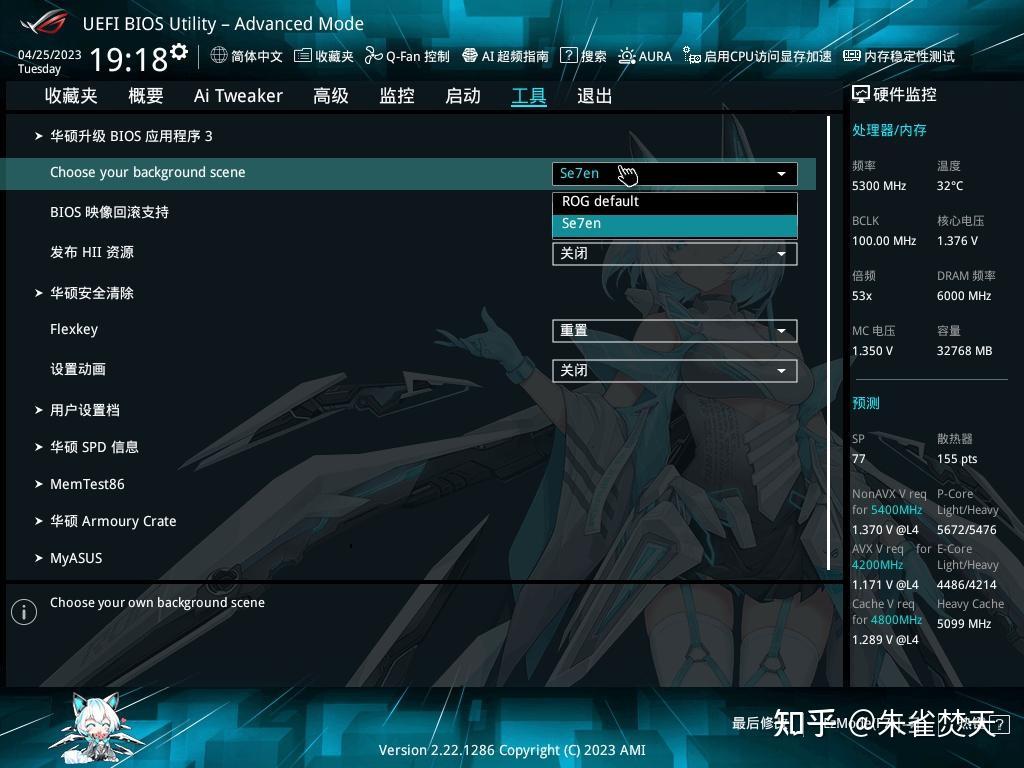Click the 1.350 V MC voltage
Viewport: 1024px width, 768px height.
[x=872, y=351]
